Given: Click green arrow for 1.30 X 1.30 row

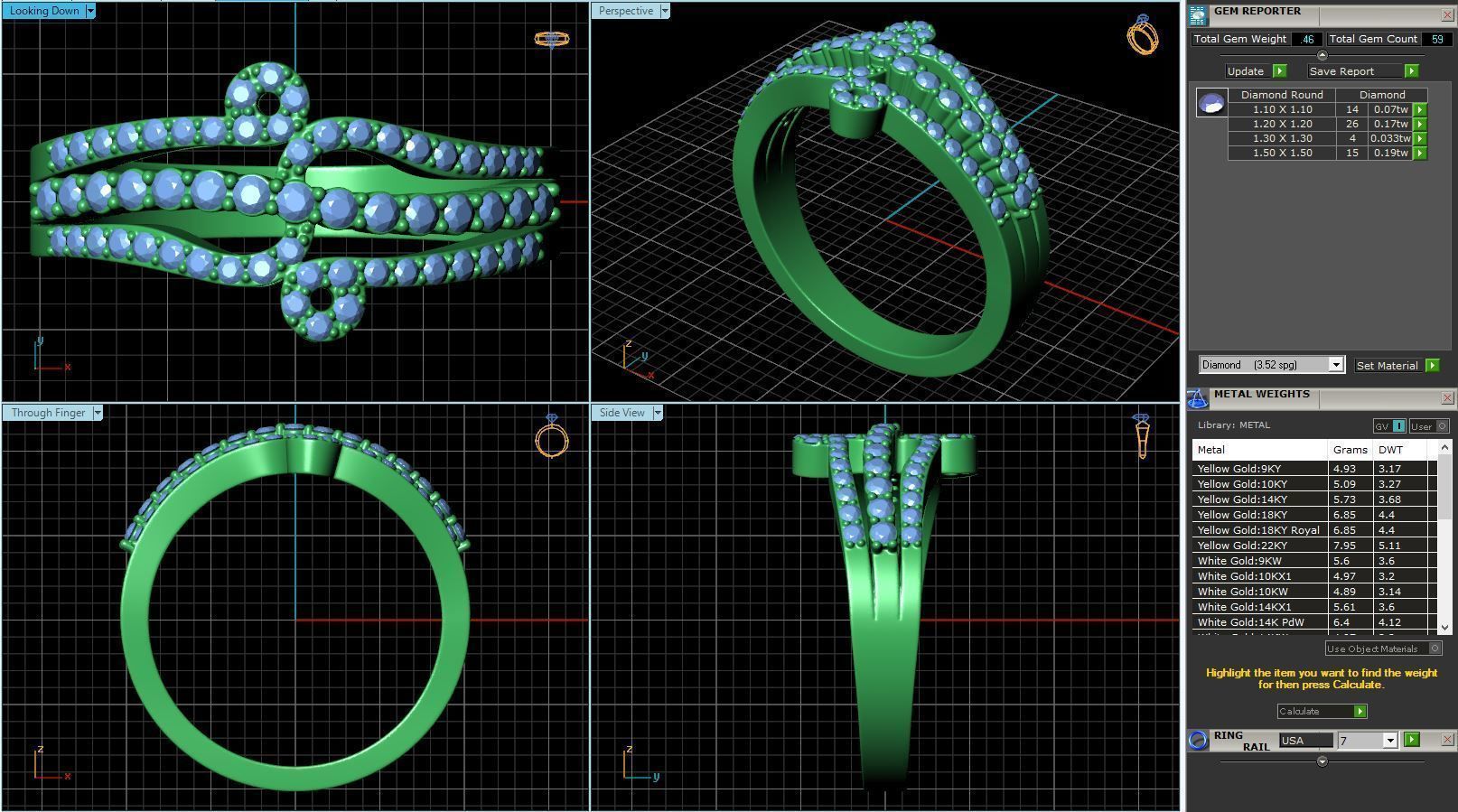Looking at the screenshot, I should [x=1420, y=139].
